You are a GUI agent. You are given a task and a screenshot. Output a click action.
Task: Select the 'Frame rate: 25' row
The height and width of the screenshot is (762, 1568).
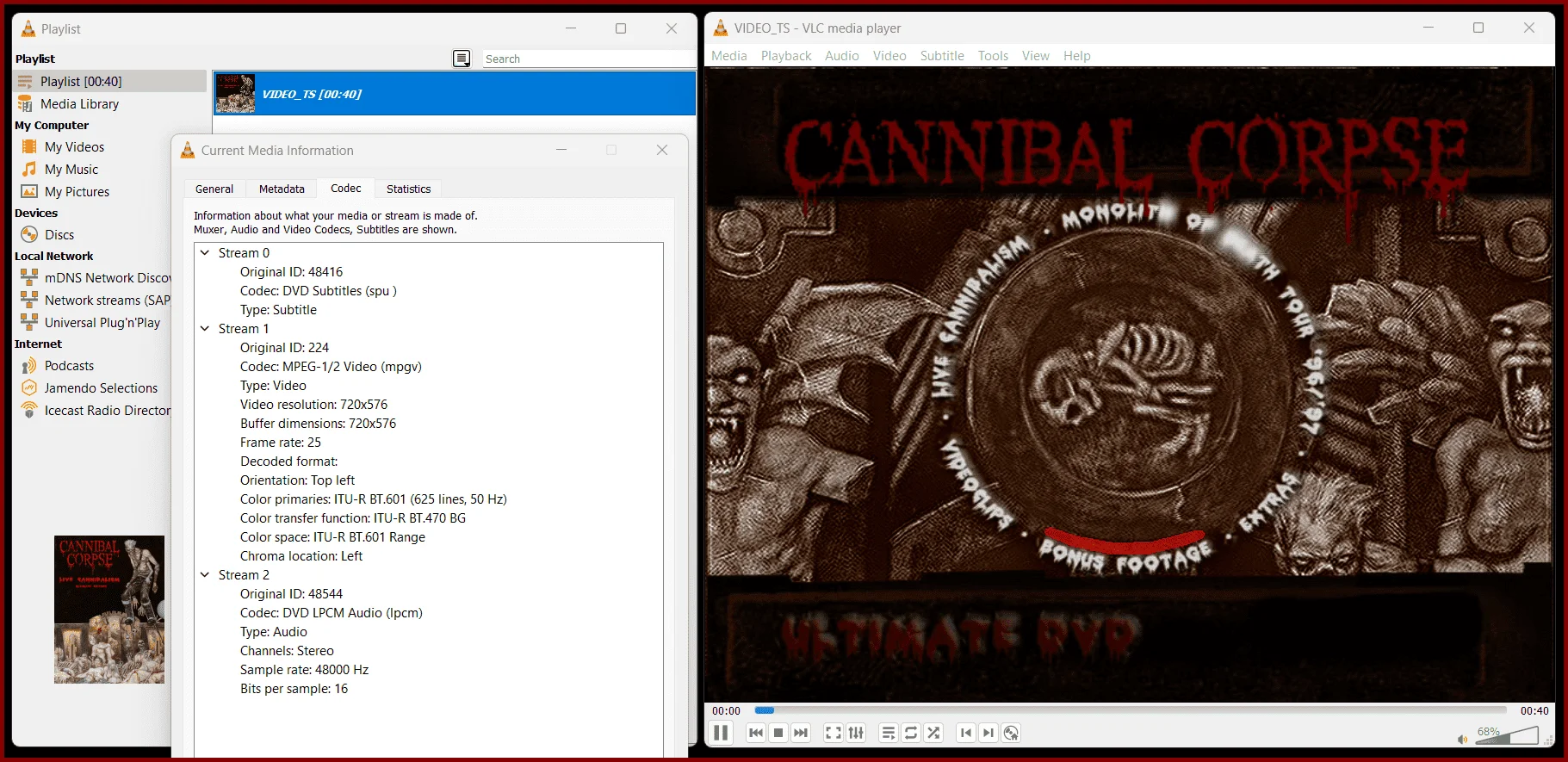281,442
